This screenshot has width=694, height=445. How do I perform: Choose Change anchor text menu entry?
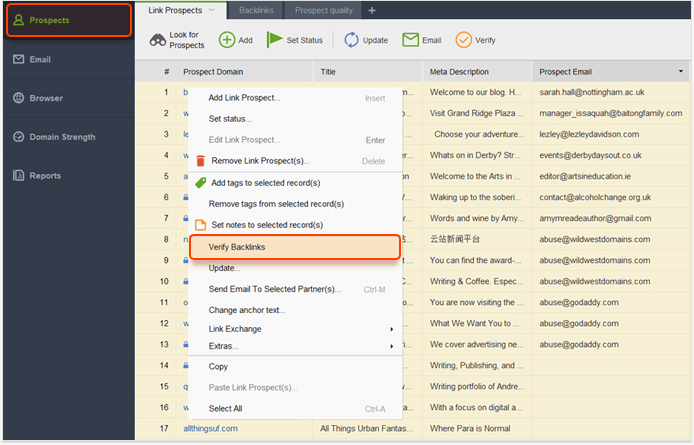(295, 310)
